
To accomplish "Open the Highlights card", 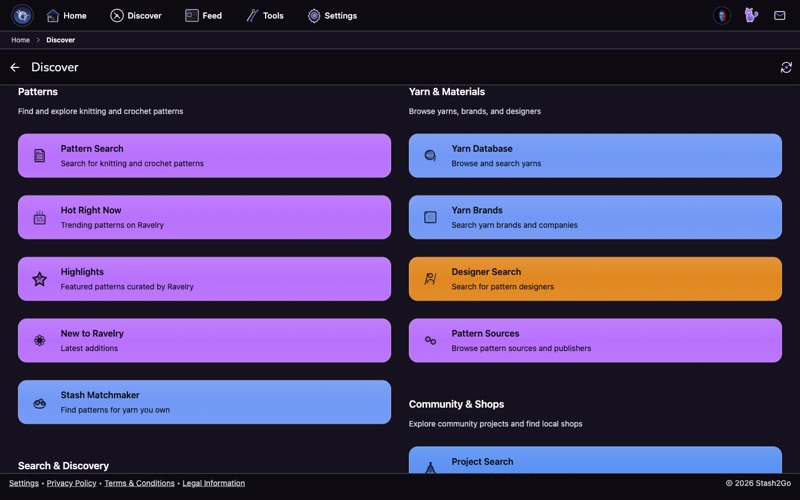I will [205, 279].
